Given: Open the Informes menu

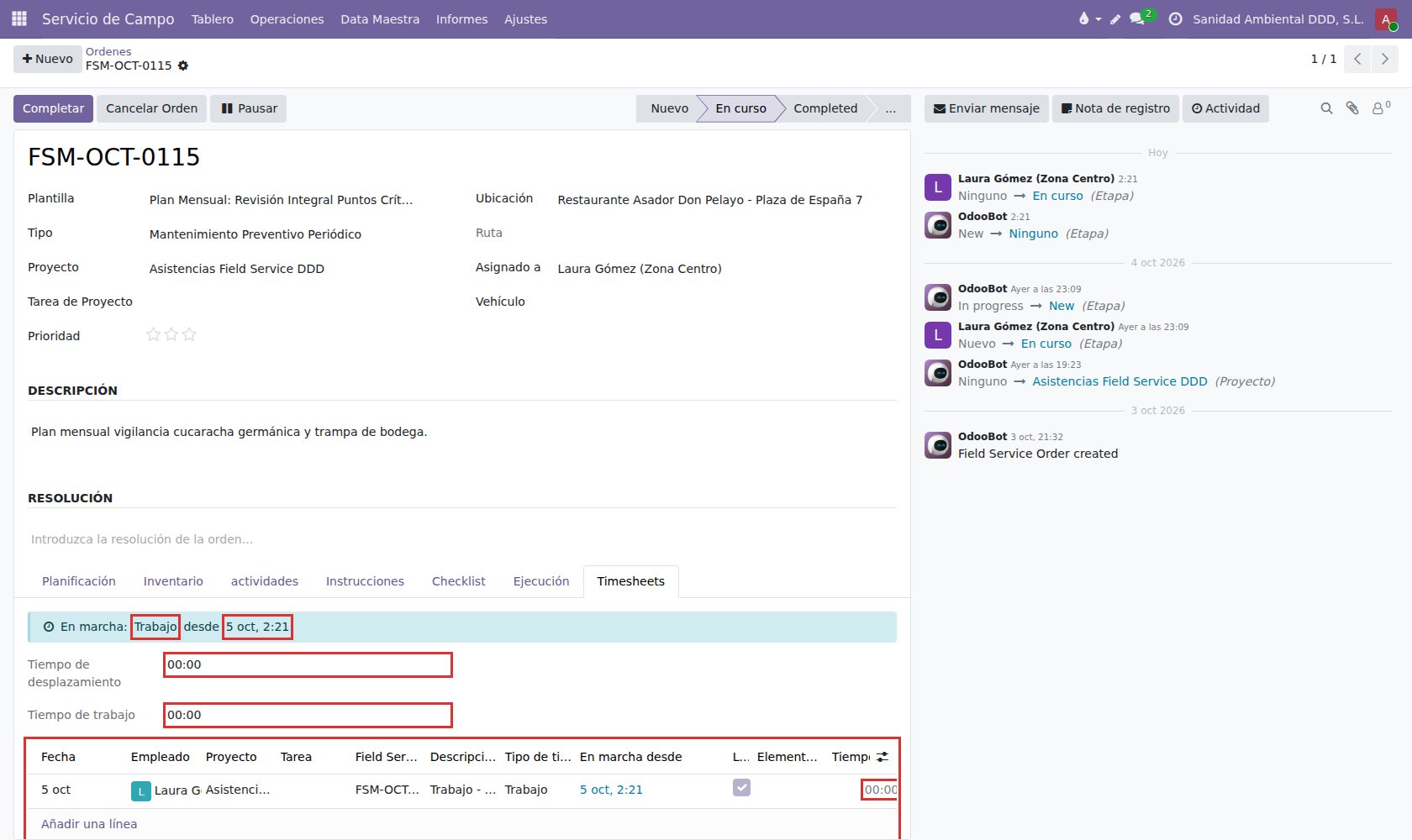Looking at the screenshot, I should 461,18.
